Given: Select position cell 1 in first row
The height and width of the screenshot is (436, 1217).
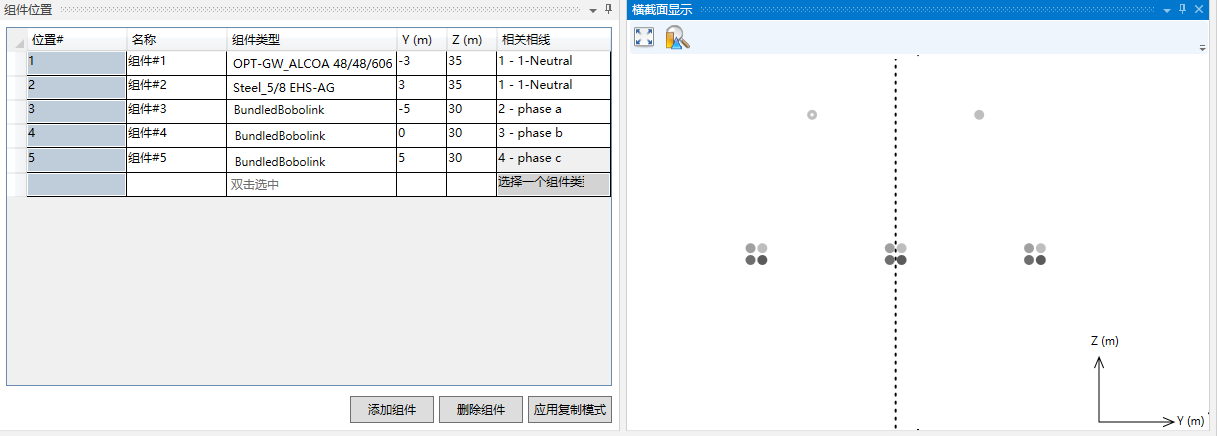Looking at the screenshot, I should pyautogui.click(x=77, y=63).
